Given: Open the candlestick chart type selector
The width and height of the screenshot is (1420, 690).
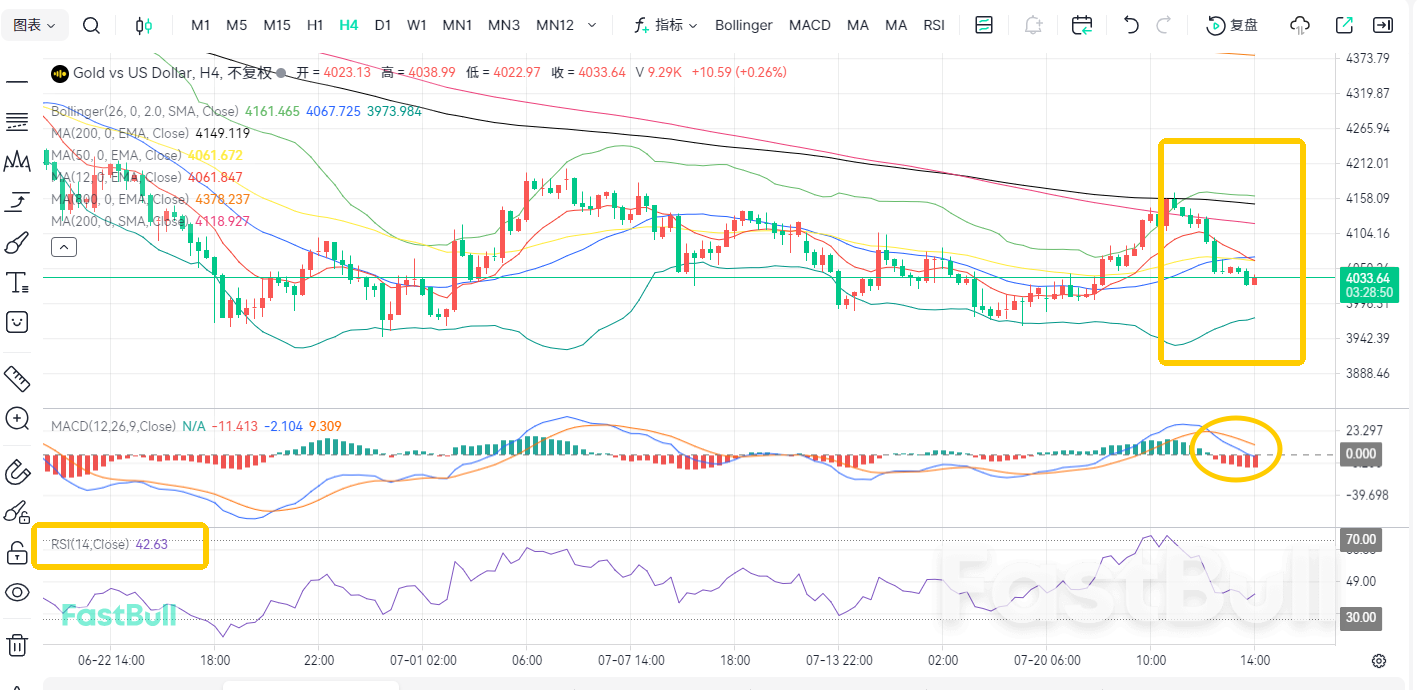Looking at the screenshot, I should click(x=145, y=25).
